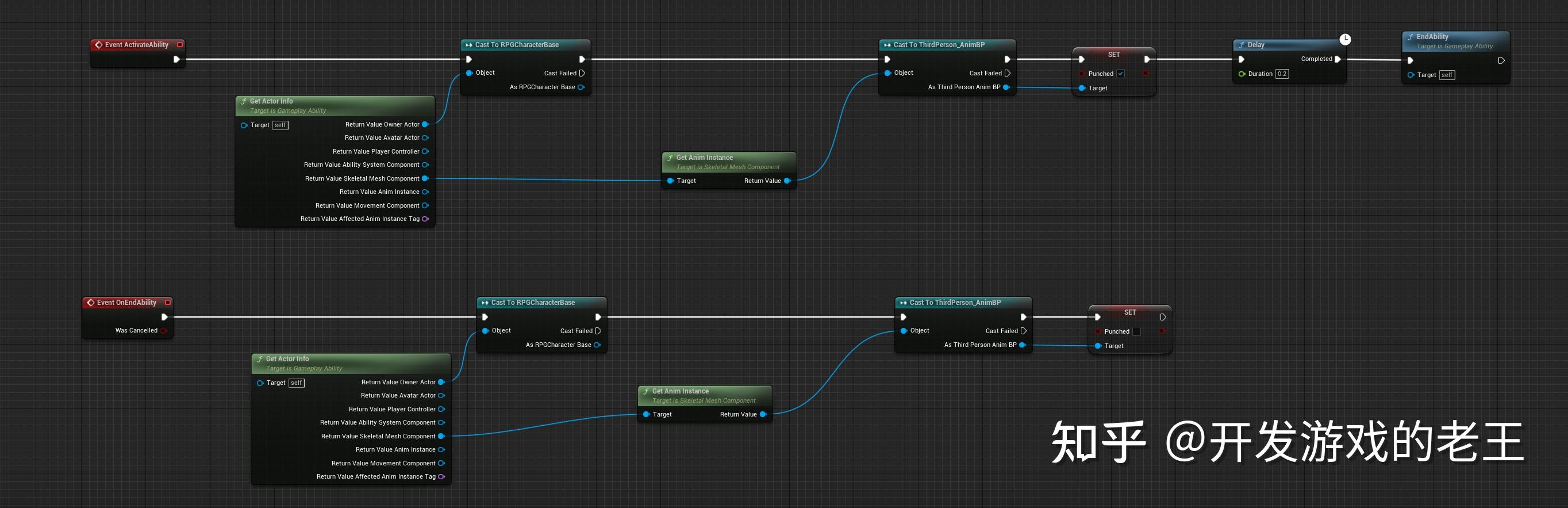Click As Third Person Anim BP pin feeding checked Punched SET
This screenshot has height=508, width=1568.
[1006, 87]
